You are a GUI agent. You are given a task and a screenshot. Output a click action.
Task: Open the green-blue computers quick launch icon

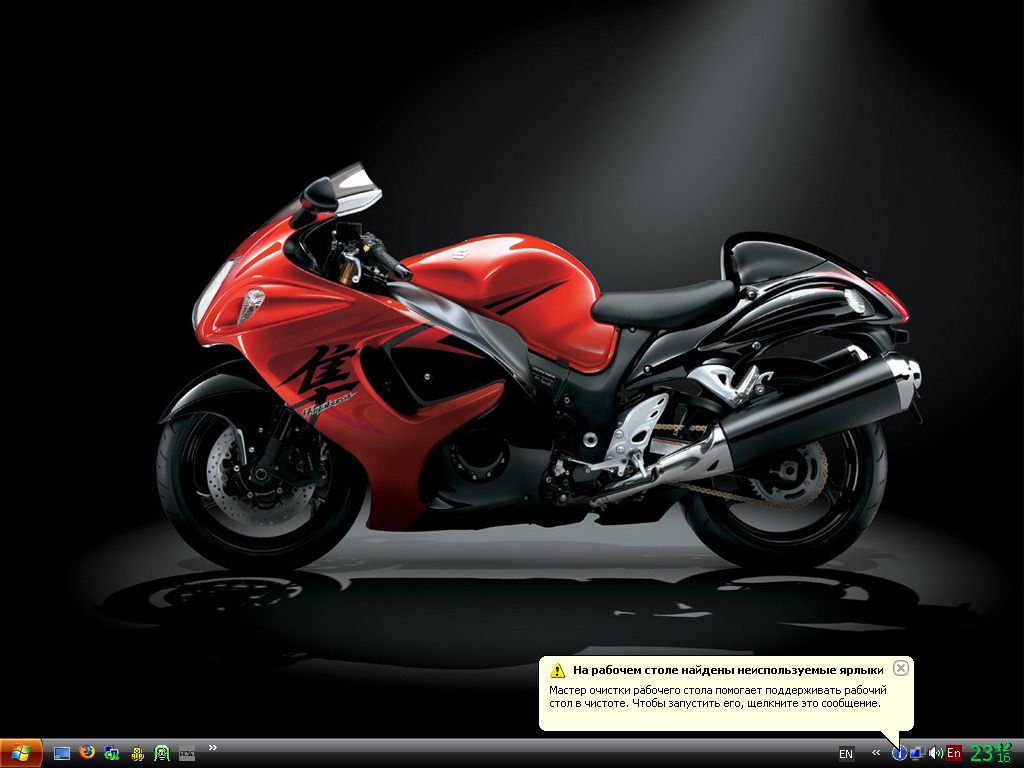tap(112, 754)
